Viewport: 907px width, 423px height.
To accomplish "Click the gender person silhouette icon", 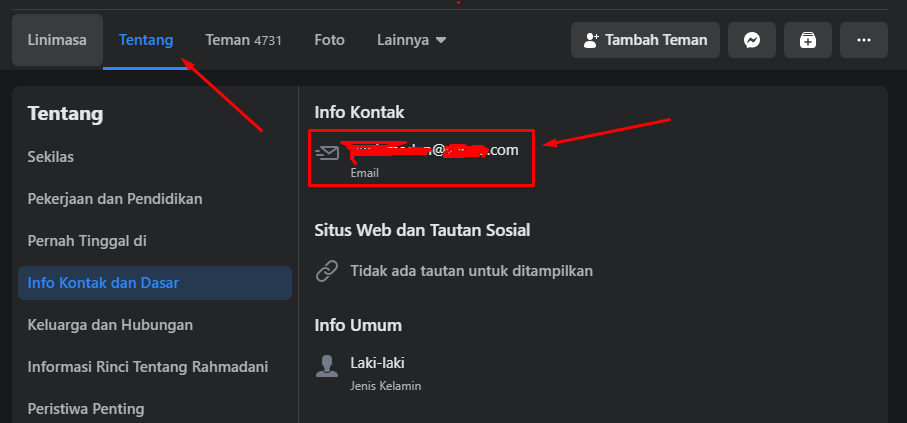I will (327, 366).
